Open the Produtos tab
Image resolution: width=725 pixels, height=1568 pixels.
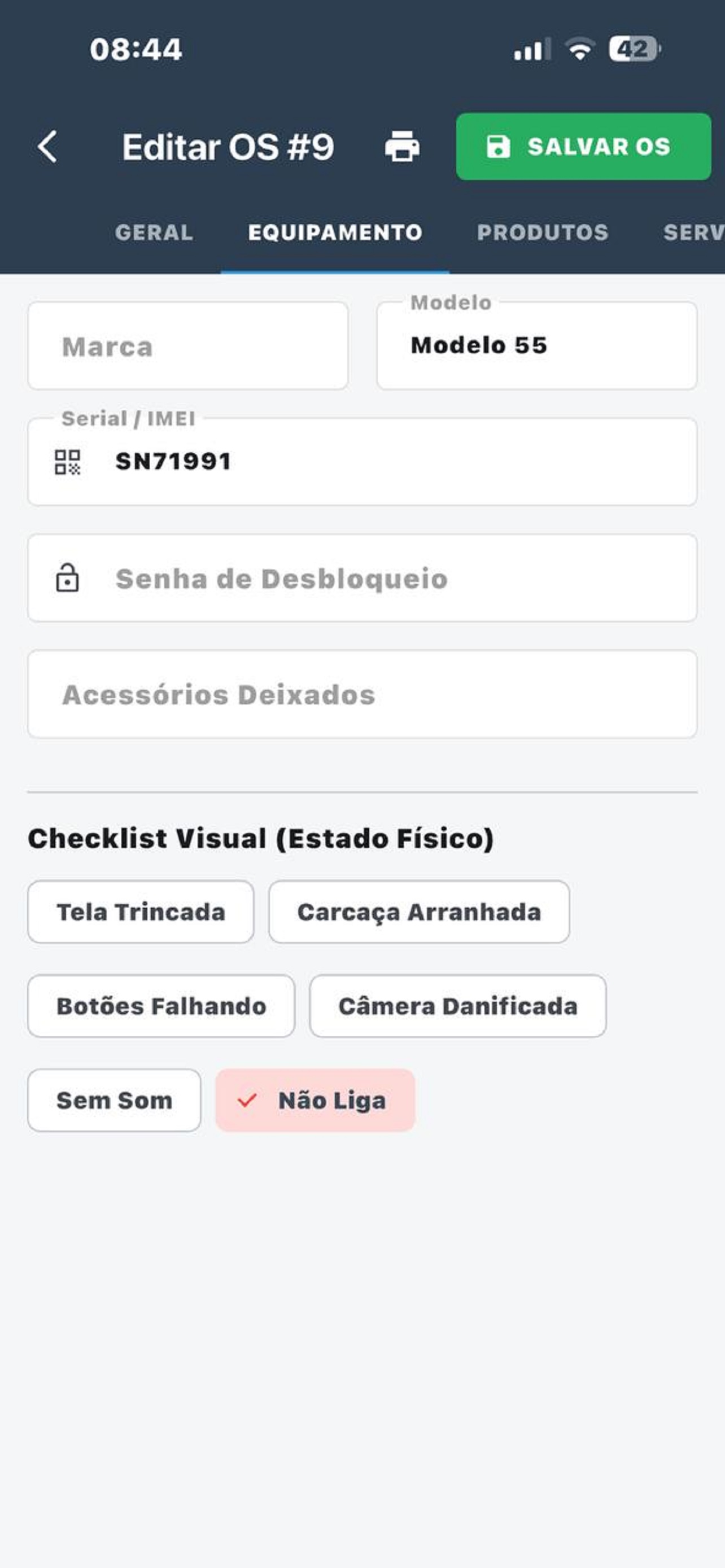pos(543,233)
